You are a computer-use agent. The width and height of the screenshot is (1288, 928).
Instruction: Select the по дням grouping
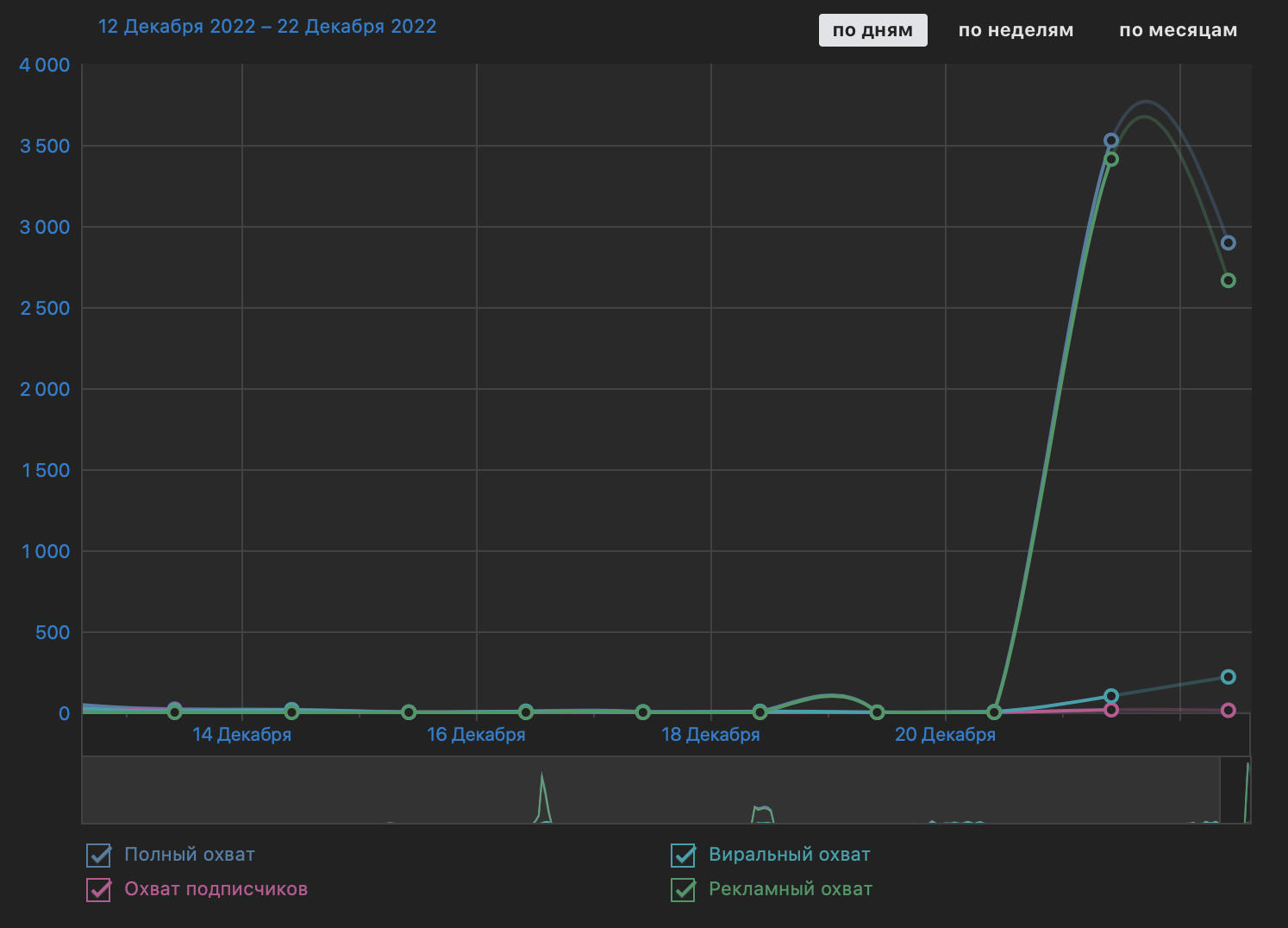pyautogui.click(x=872, y=30)
